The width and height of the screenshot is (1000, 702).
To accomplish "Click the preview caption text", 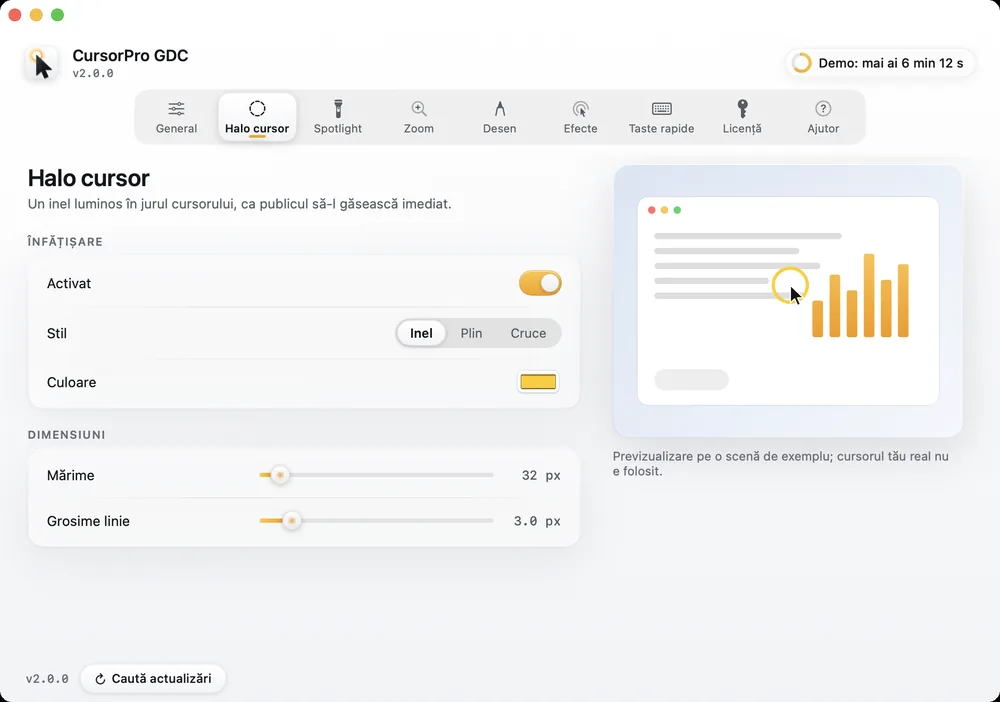I will click(x=781, y=464).
